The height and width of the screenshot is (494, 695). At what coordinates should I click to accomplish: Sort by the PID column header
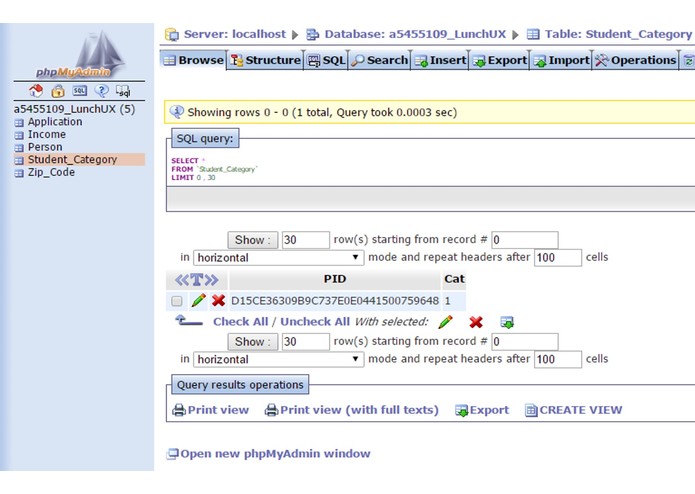(335, 279)
